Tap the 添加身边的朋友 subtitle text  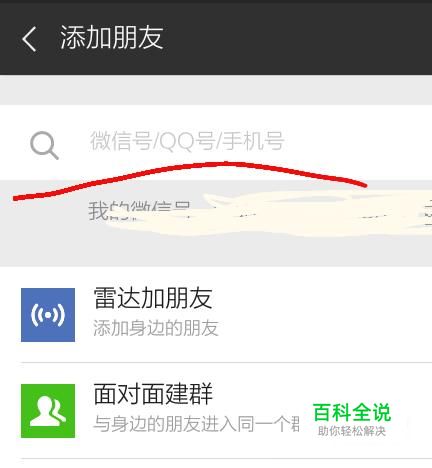pyautogui.click(x=156, y=328)
